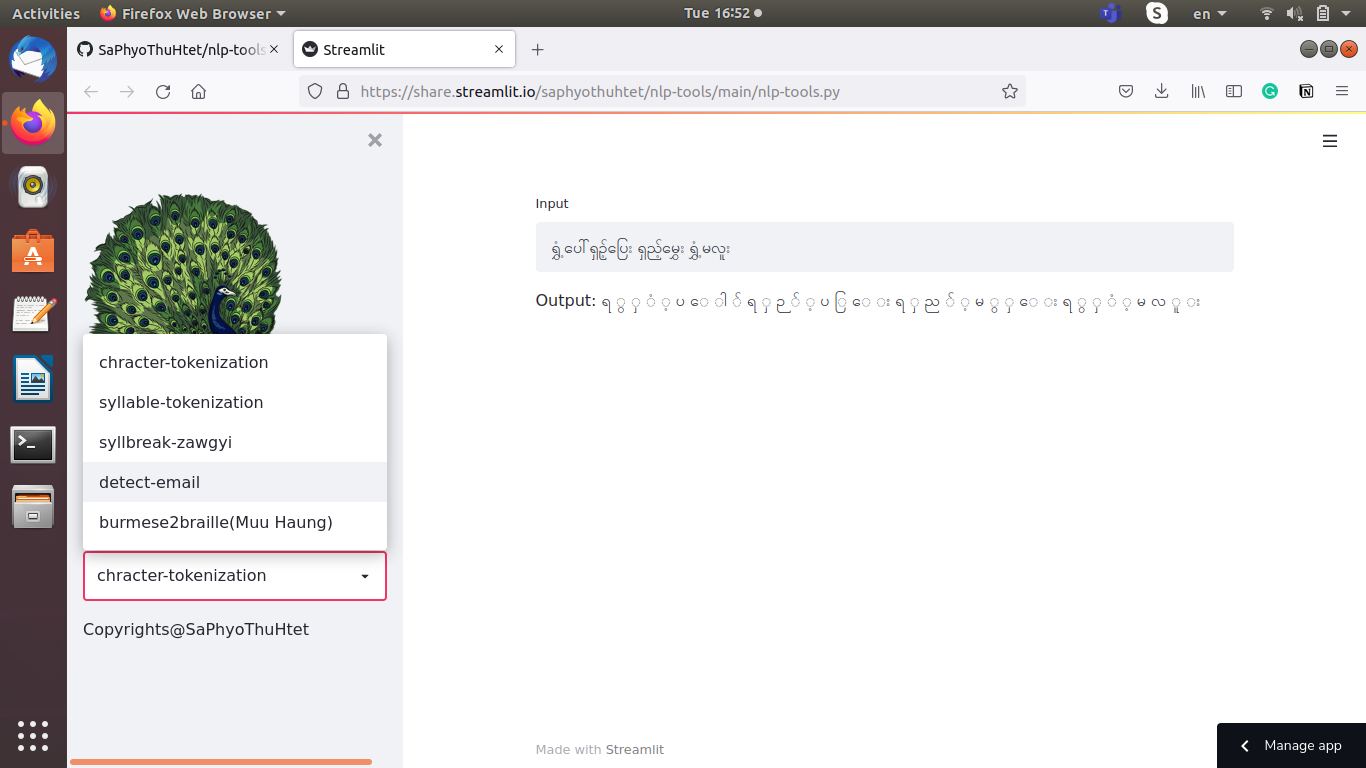View site security padlock info
This screenshot has height=768, width=1366.
343,92
